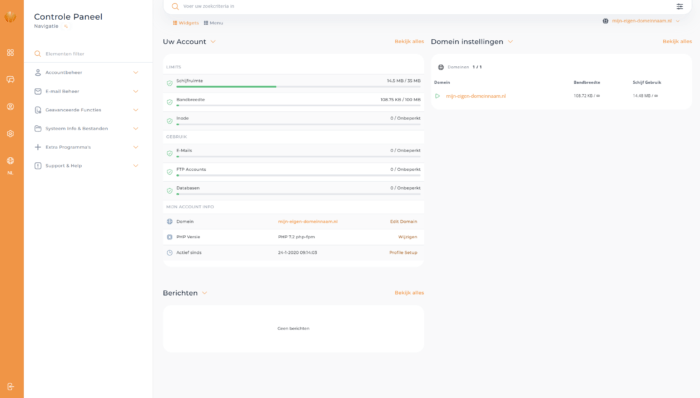Expand the E-mail Beheer section chevron
Image resolution: width=700 pixels, height=398 pixels.
tap(136, 91)
